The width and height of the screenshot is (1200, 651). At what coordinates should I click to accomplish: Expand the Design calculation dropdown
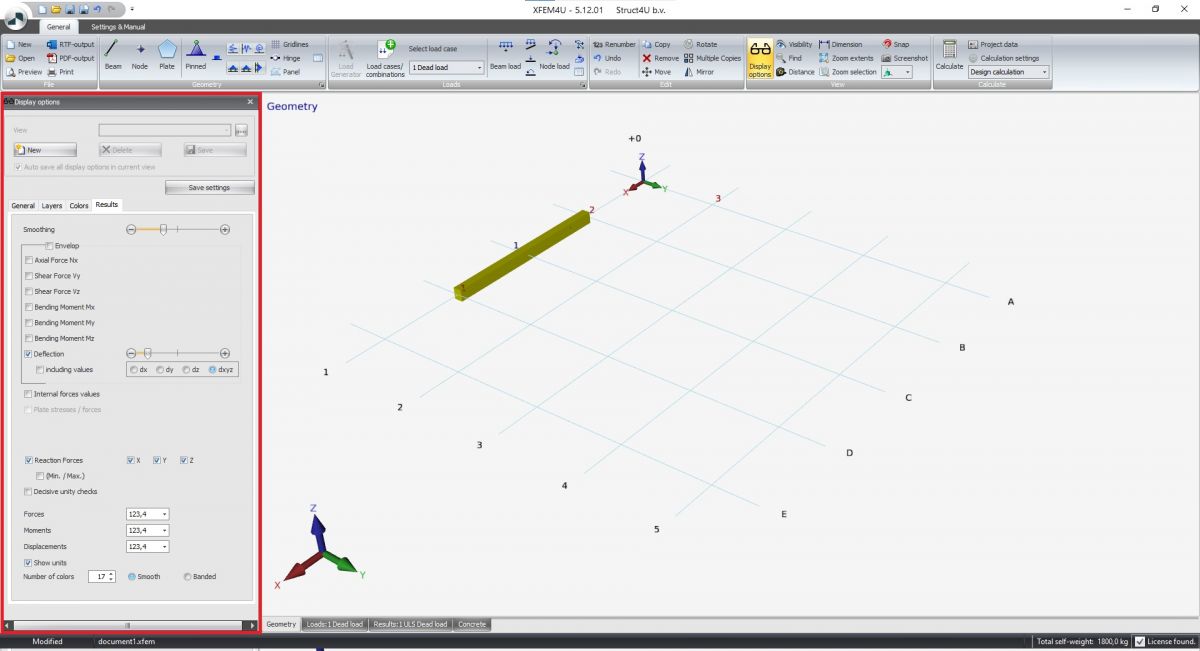pos(1009,72)
